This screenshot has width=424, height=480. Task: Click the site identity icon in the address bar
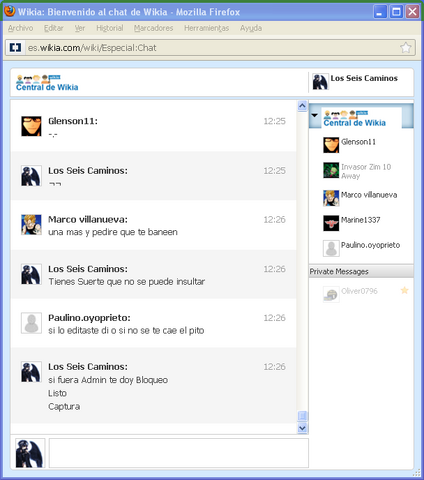[15, 48]
